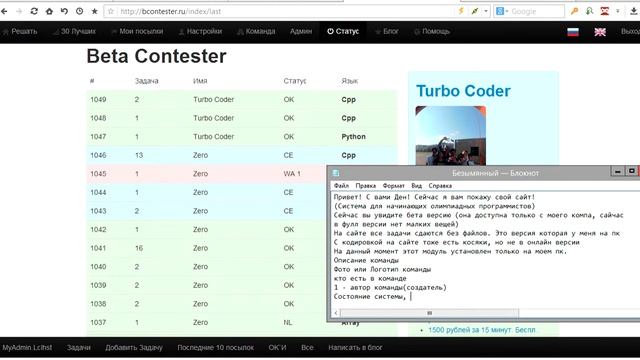Click the OK'И bottom bar link
Viewport: 640px width, 360px height.
pyautogui.click(x=277, y=348)
